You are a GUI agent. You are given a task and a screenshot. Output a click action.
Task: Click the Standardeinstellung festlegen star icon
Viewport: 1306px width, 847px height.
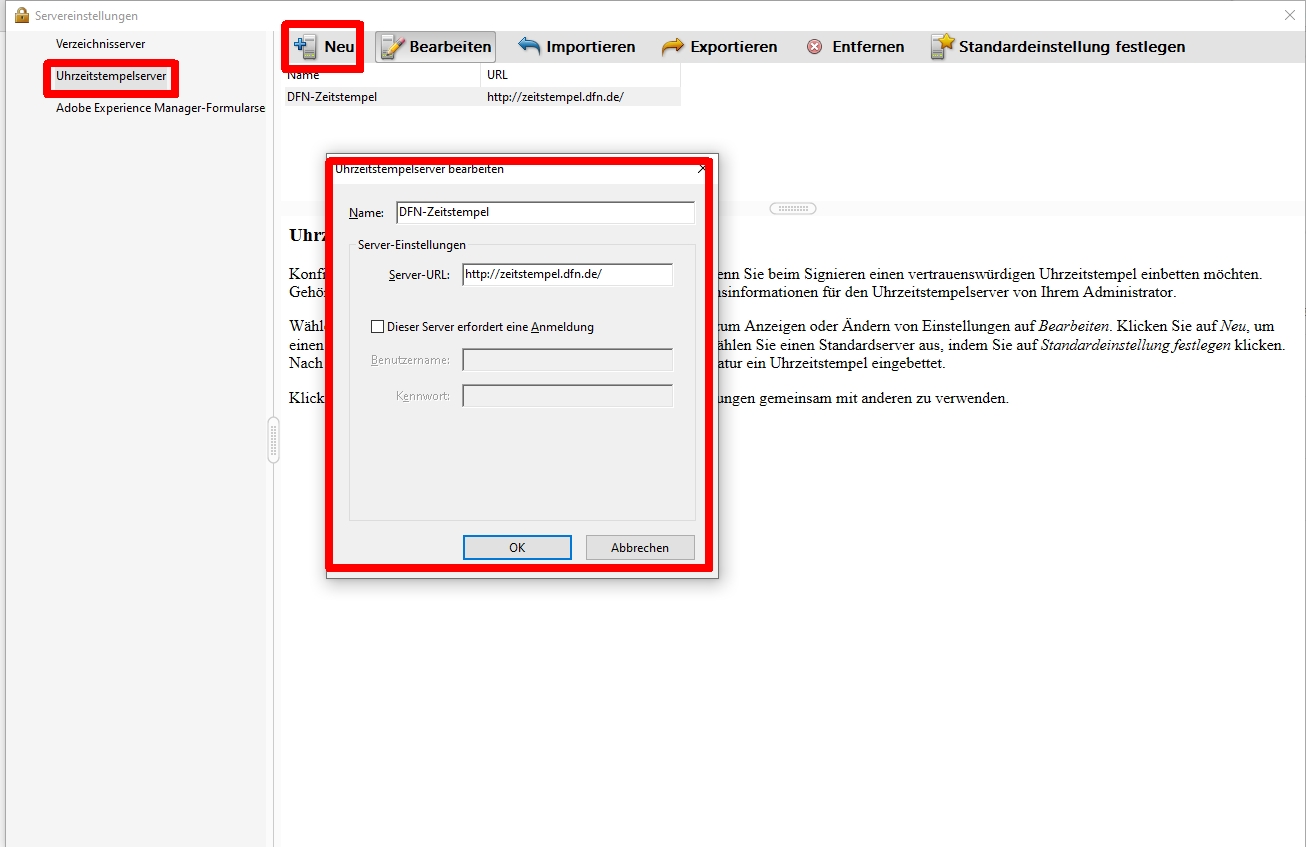click(941, 45)
